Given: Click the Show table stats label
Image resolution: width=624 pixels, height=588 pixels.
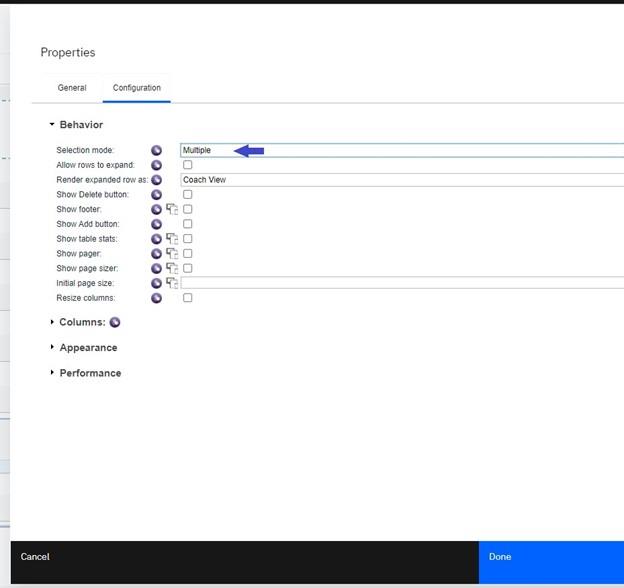Looking at the screenshot, I should pyautogui.click(x=87, y=239).
